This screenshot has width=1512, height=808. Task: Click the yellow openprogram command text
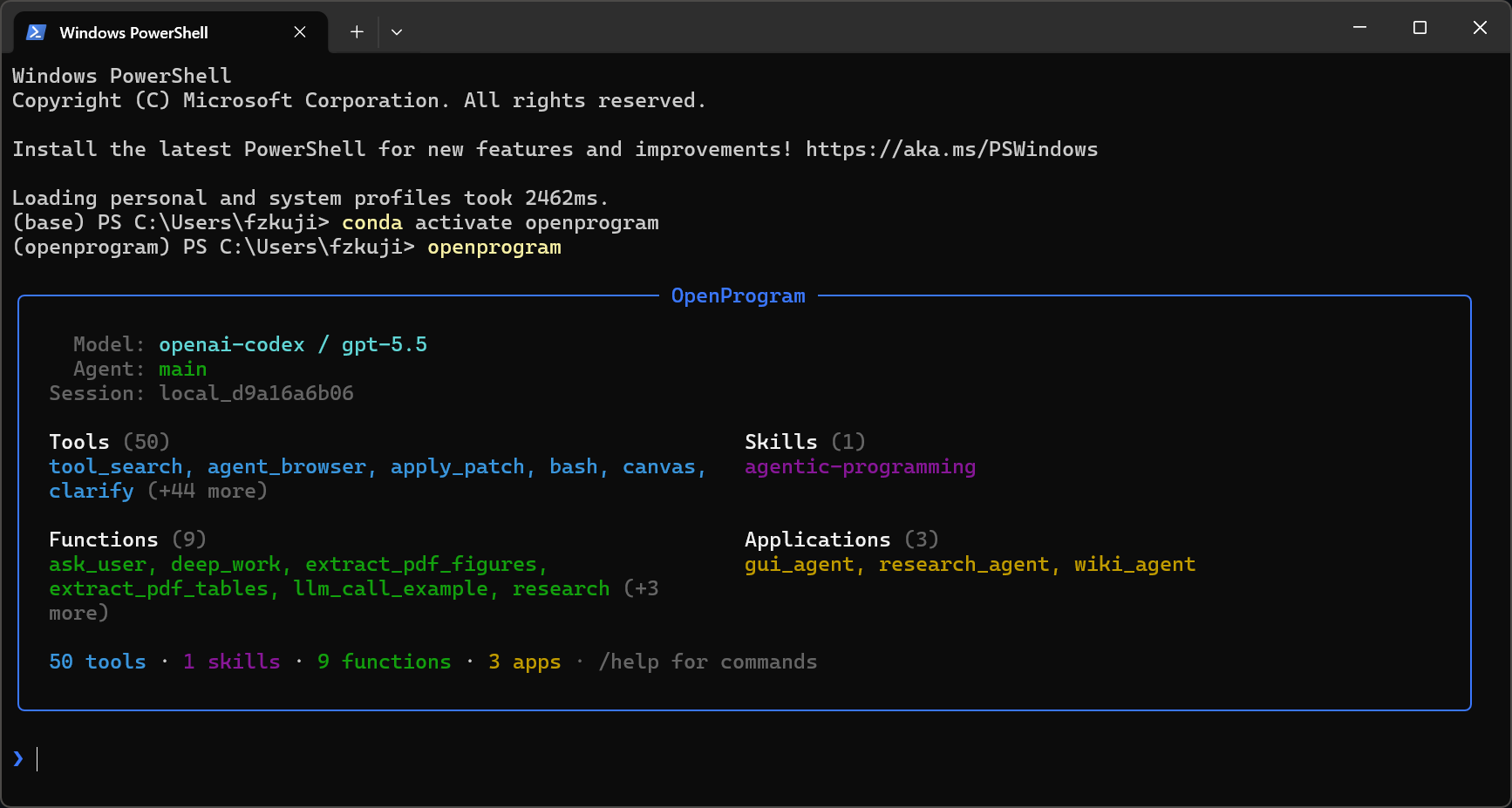[x=494, y=247]
